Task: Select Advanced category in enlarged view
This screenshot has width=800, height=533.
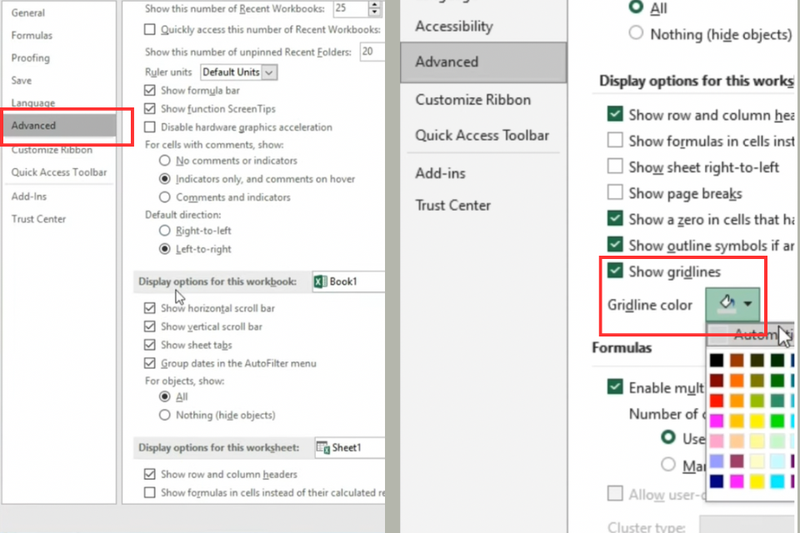Action: click(483, 62)
